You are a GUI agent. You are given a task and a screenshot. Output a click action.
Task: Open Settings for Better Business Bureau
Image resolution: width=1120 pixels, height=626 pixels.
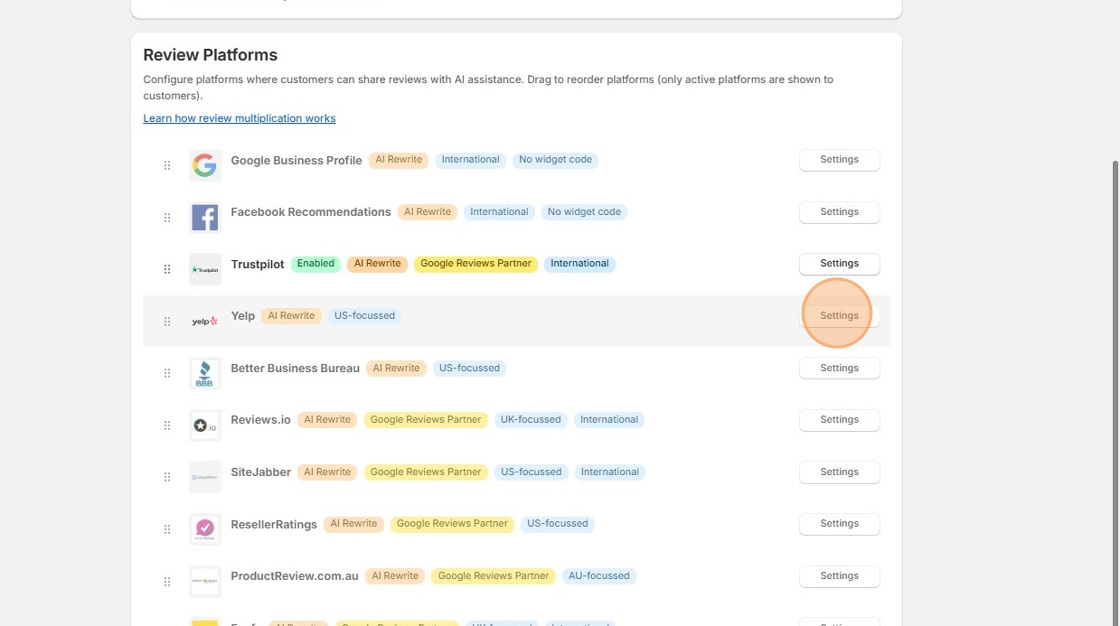click(839, 368)
